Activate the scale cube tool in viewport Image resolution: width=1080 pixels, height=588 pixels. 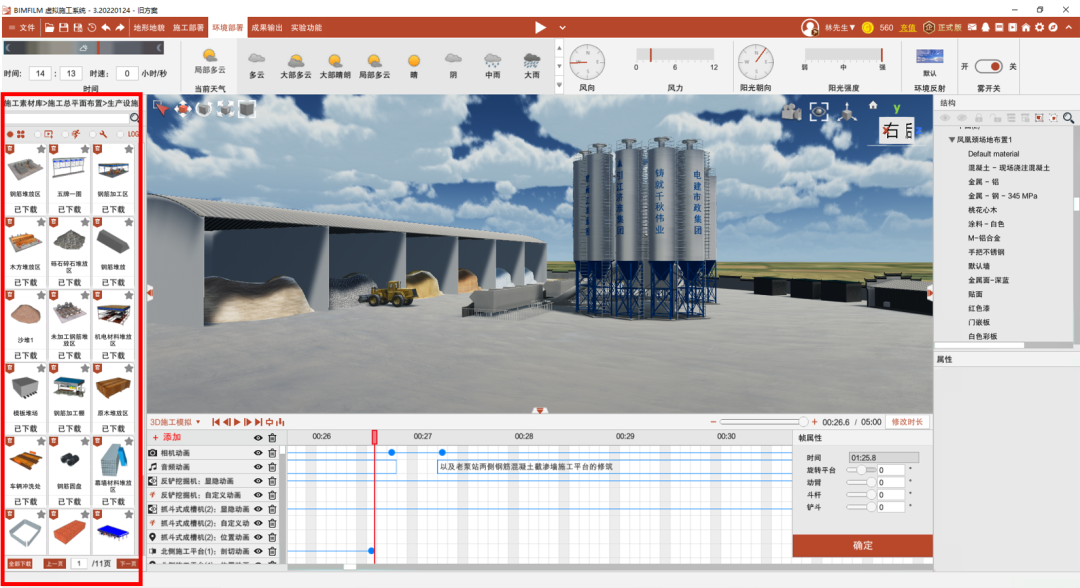[225, 108]
